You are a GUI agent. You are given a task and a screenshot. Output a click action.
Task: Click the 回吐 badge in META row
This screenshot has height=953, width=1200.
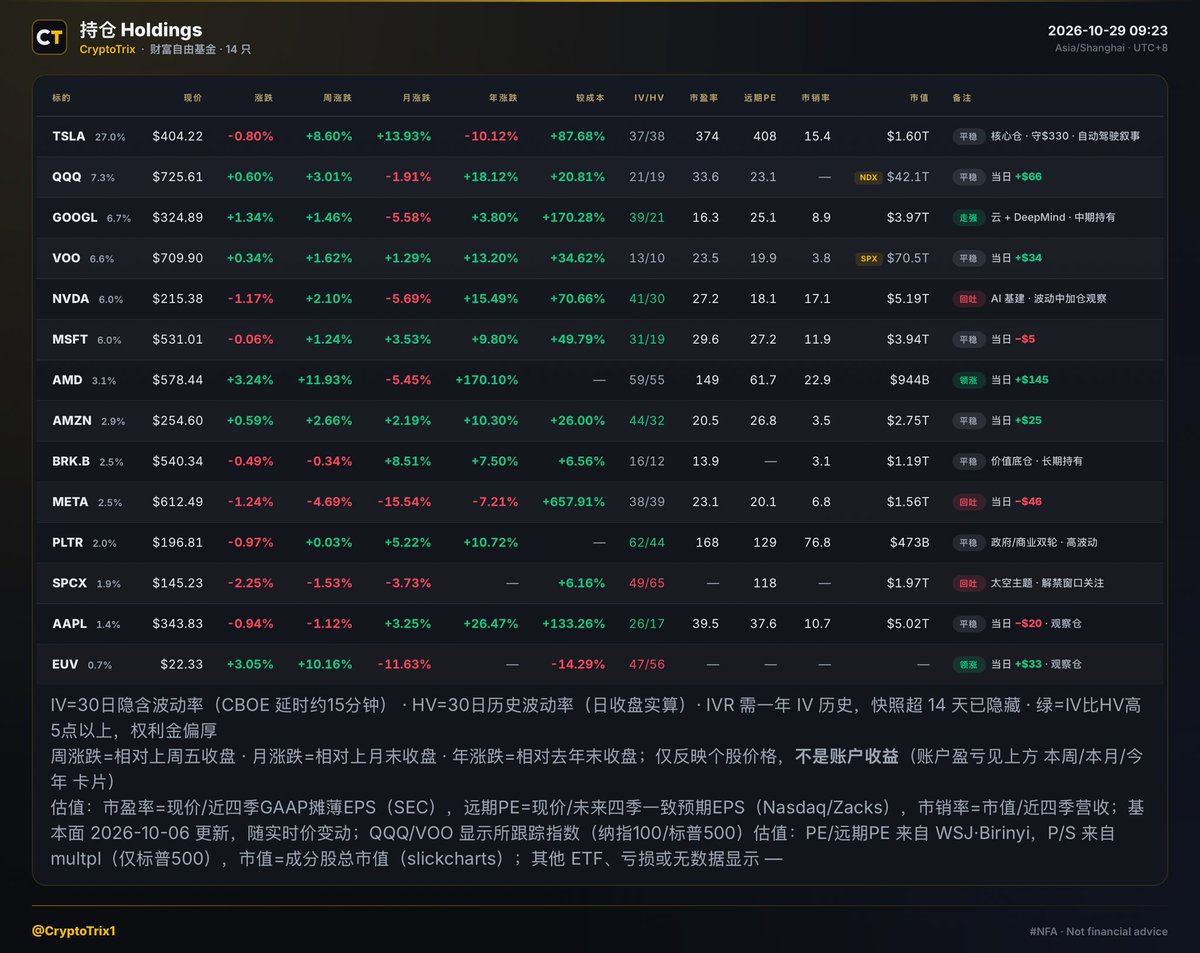[x=968, y=502]
